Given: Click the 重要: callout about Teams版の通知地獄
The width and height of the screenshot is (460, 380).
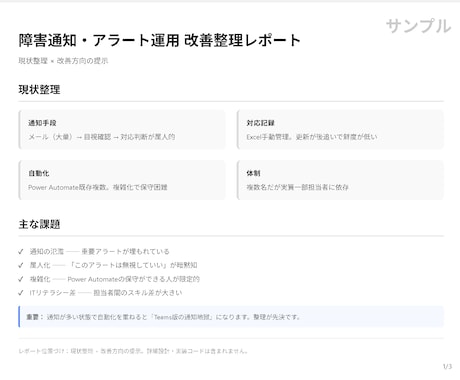Looking at the screenshot, I should (231, 317).
